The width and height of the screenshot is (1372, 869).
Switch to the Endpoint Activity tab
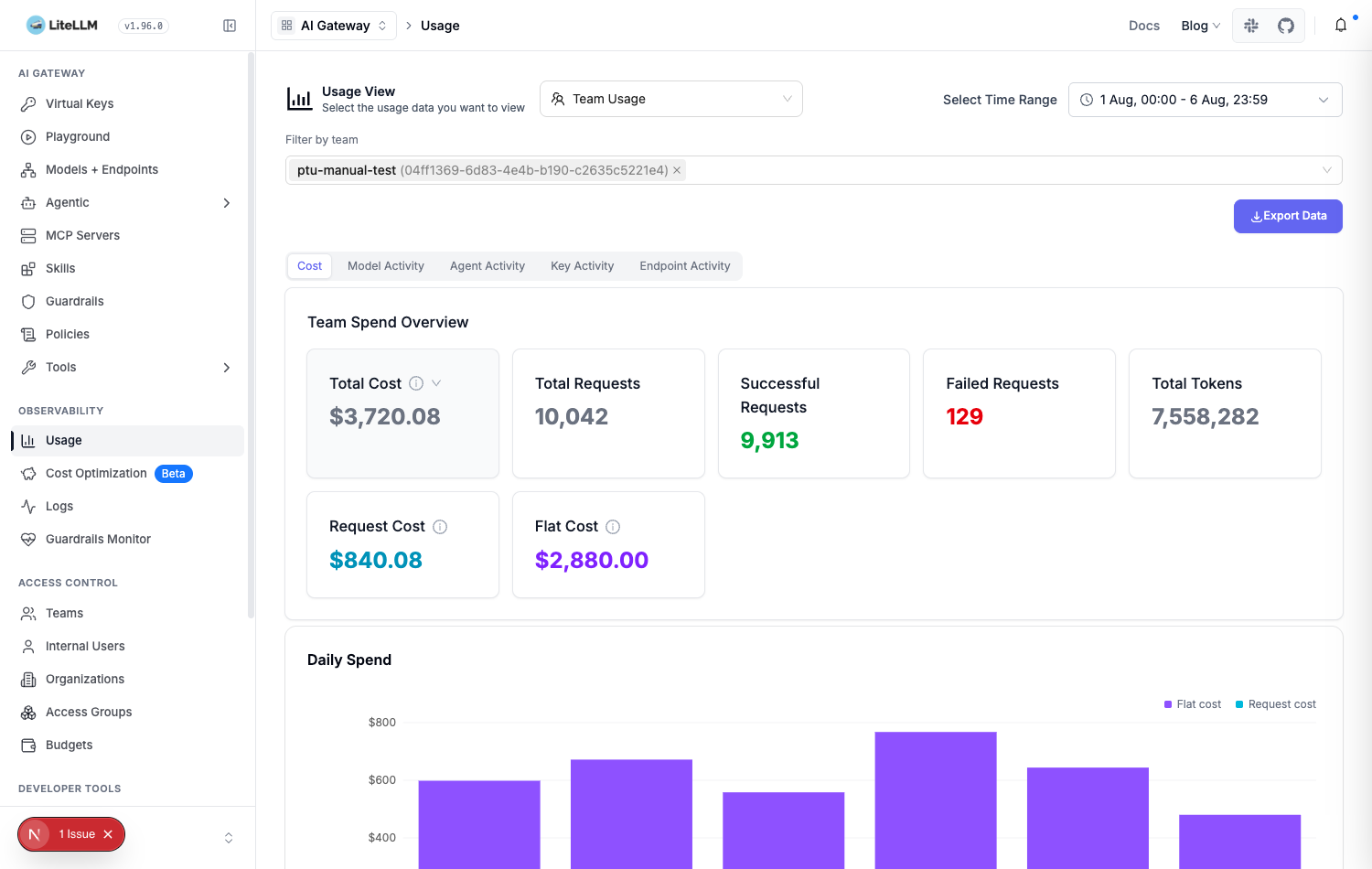coord(685,266)
